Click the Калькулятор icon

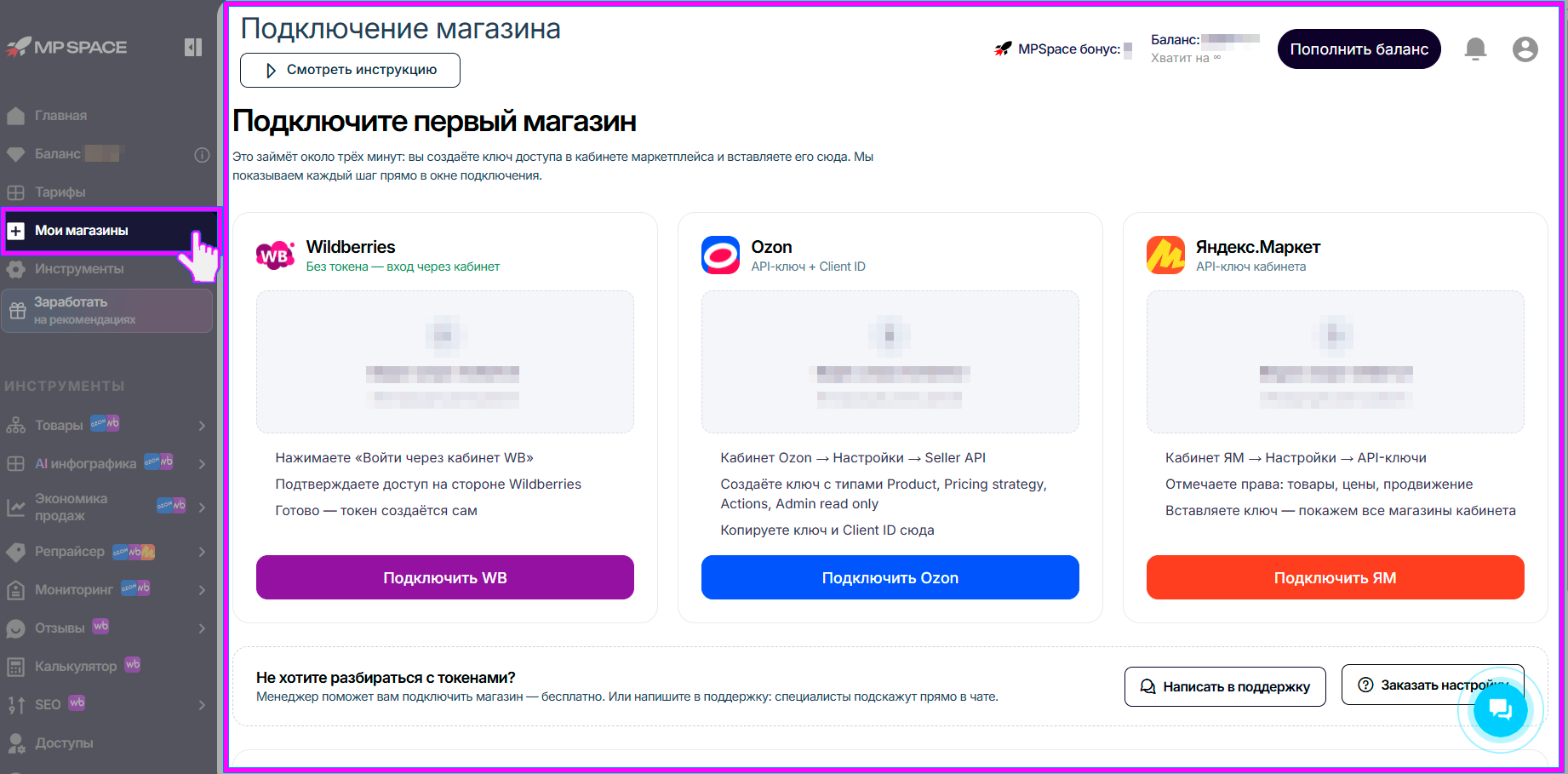[15, 667]
